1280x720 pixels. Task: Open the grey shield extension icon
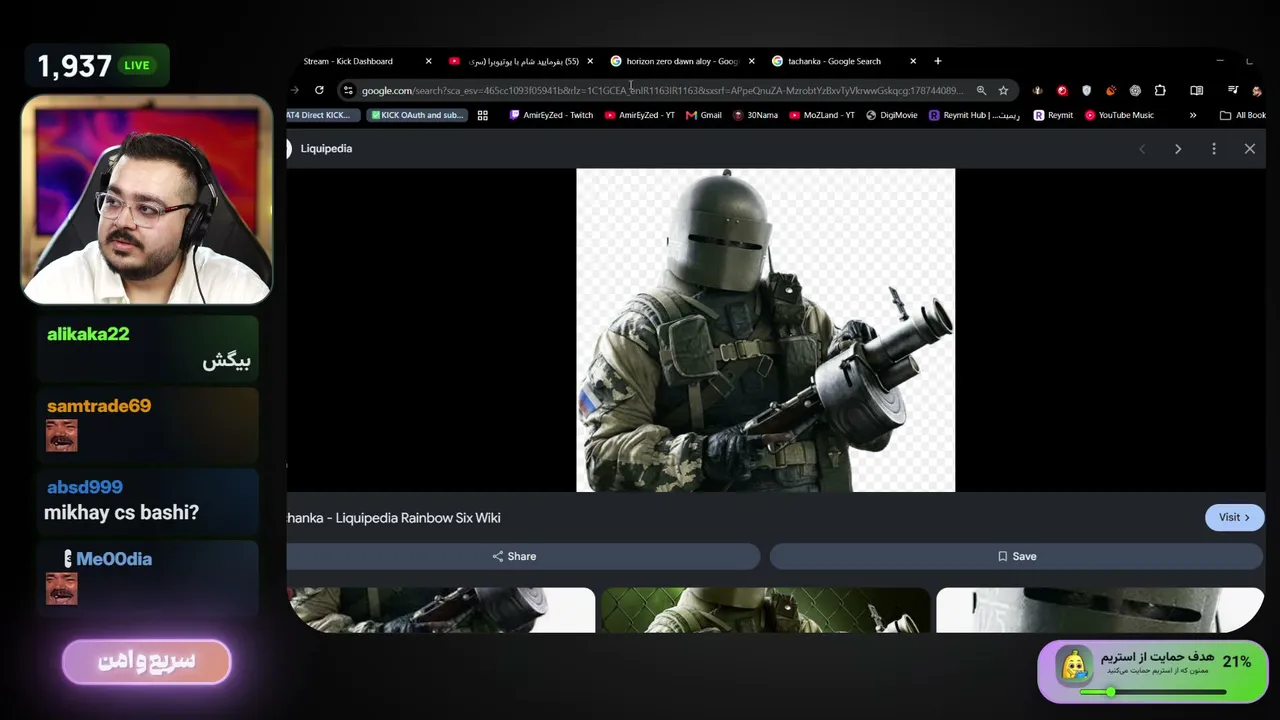coord(1087,90)
